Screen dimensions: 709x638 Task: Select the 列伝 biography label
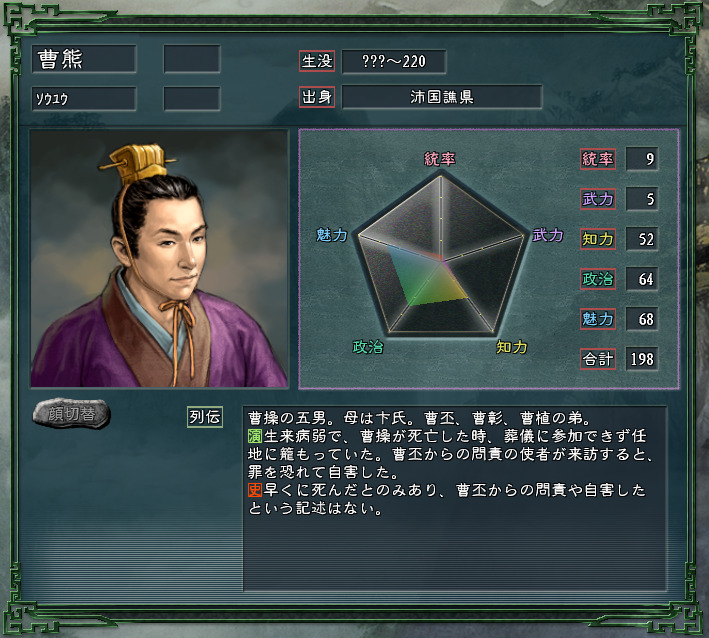[x=205, y=417]
